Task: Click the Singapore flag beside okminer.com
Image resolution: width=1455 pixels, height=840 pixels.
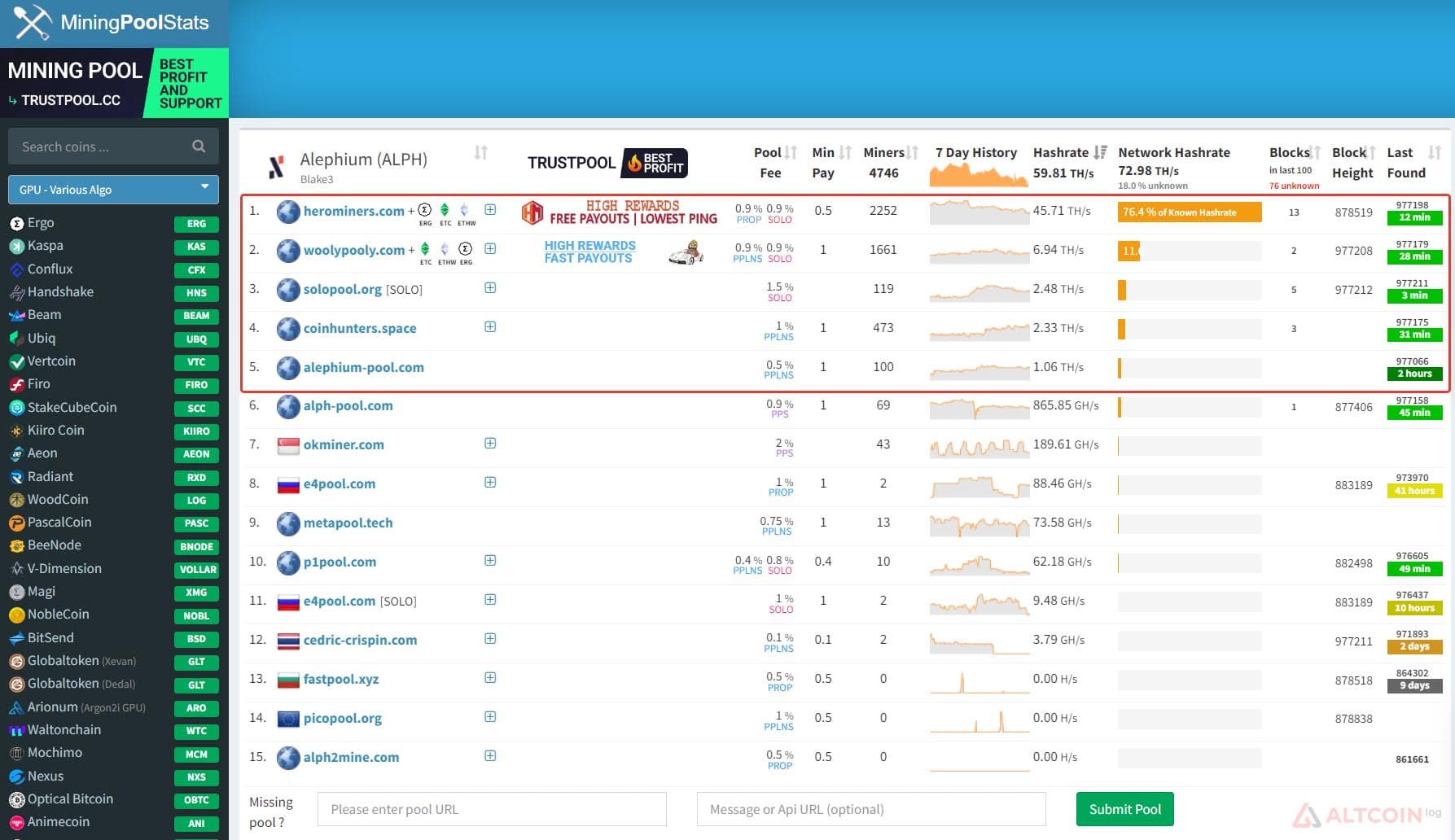Action: [288, 445]
